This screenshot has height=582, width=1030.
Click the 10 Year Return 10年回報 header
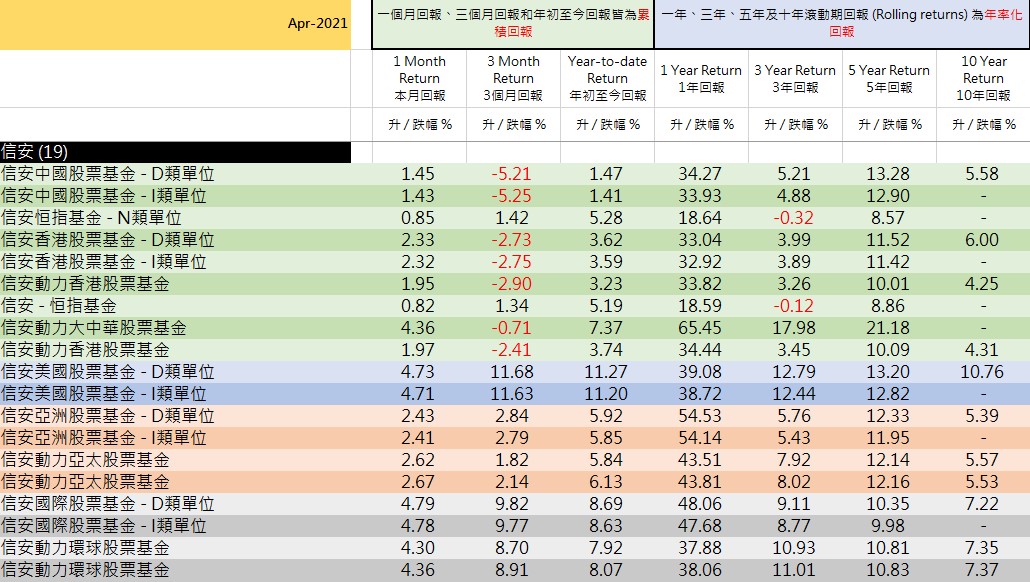point(983,78)
